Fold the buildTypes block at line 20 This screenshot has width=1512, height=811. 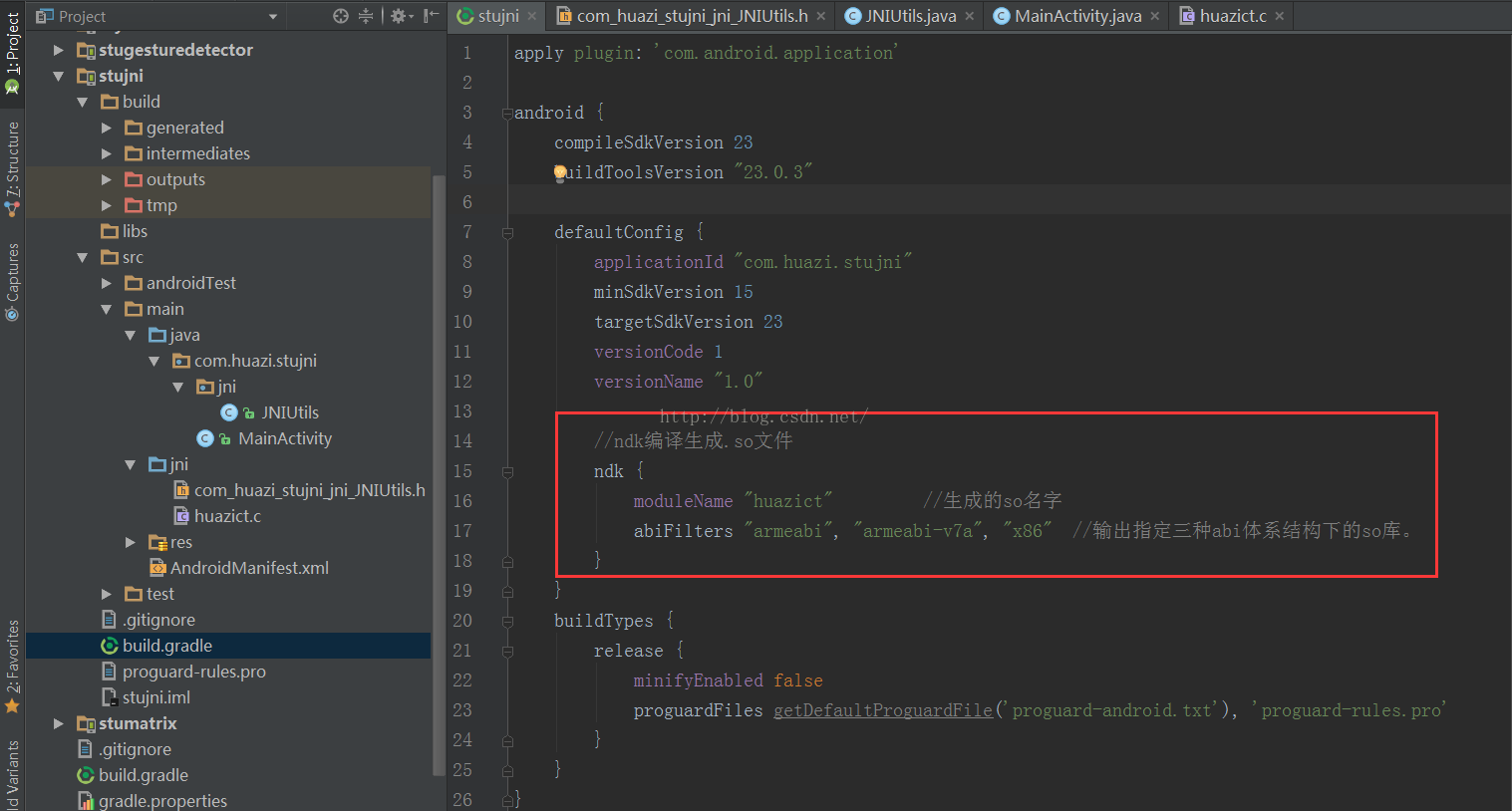pyautogui.click(x=507, y=622)
